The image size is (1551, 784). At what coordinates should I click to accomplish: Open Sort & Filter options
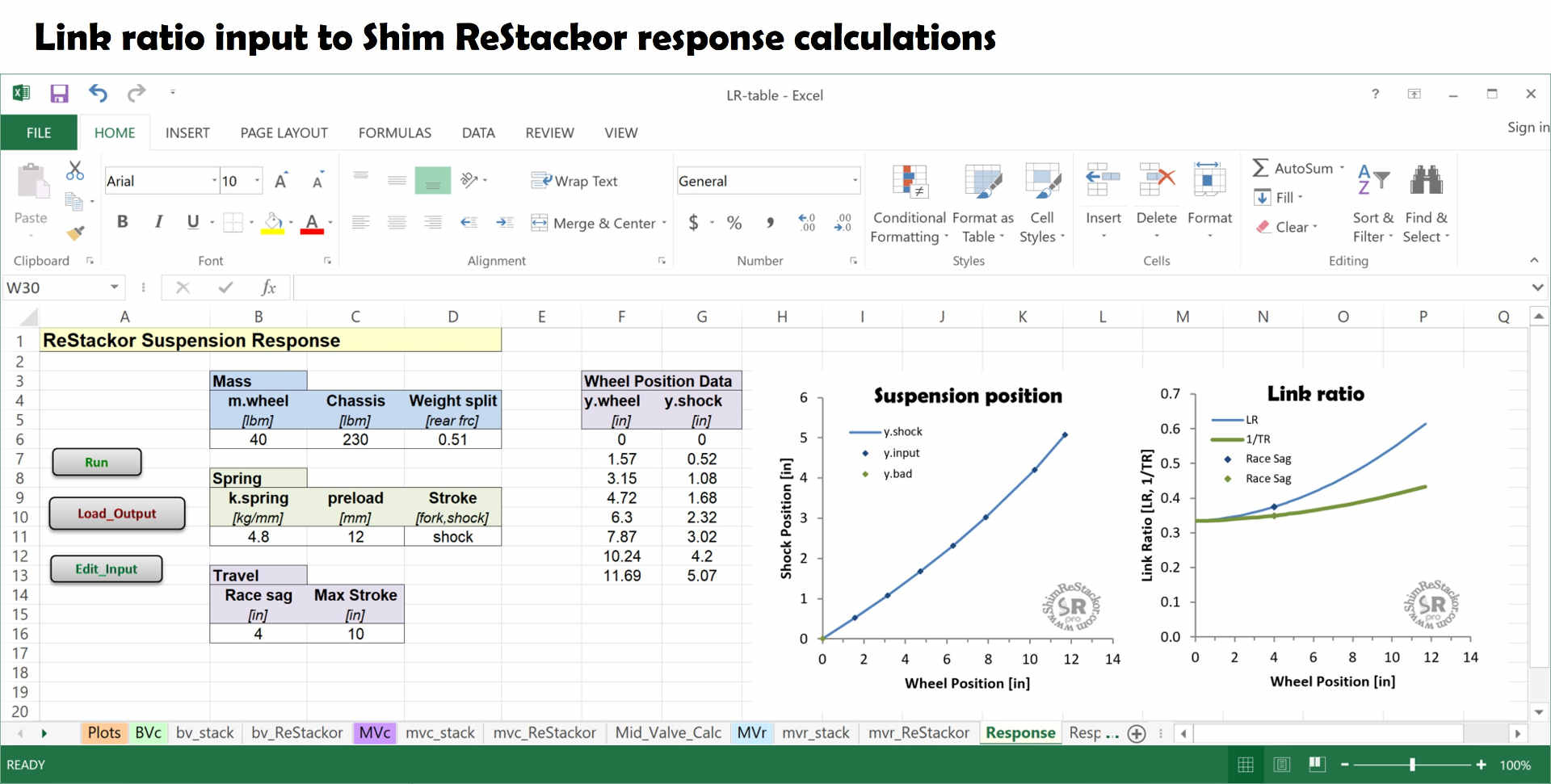coord(1373,202)
